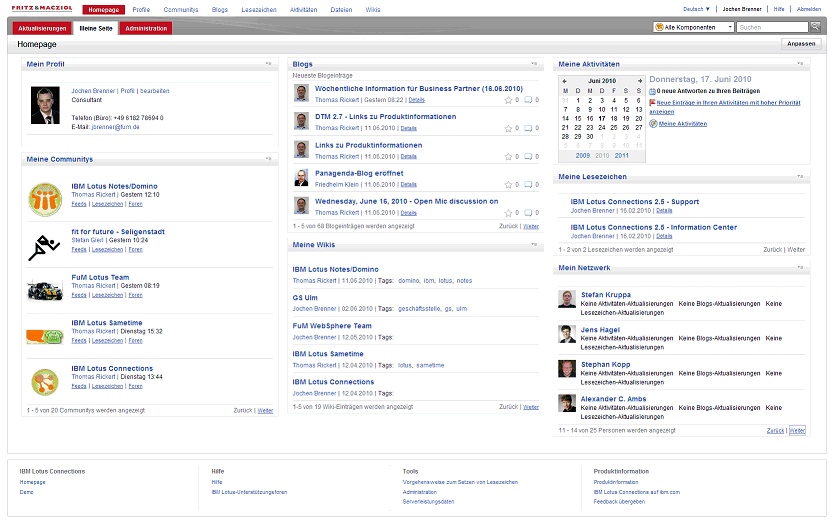Open Details for DTM 2.7 blog entry
The height and width of the screenshot is (522, 832).
tap(409, 128)
